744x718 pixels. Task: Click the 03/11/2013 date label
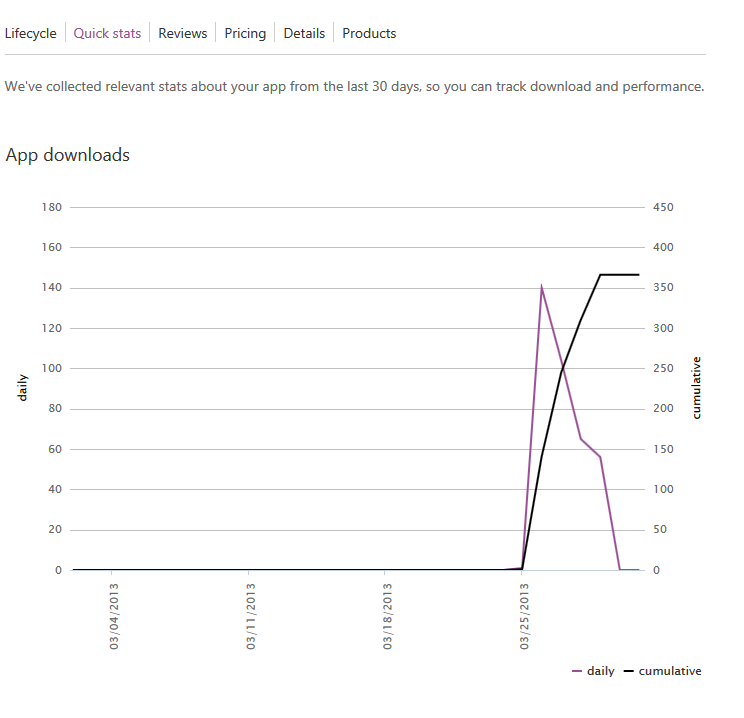coord(251,616)
